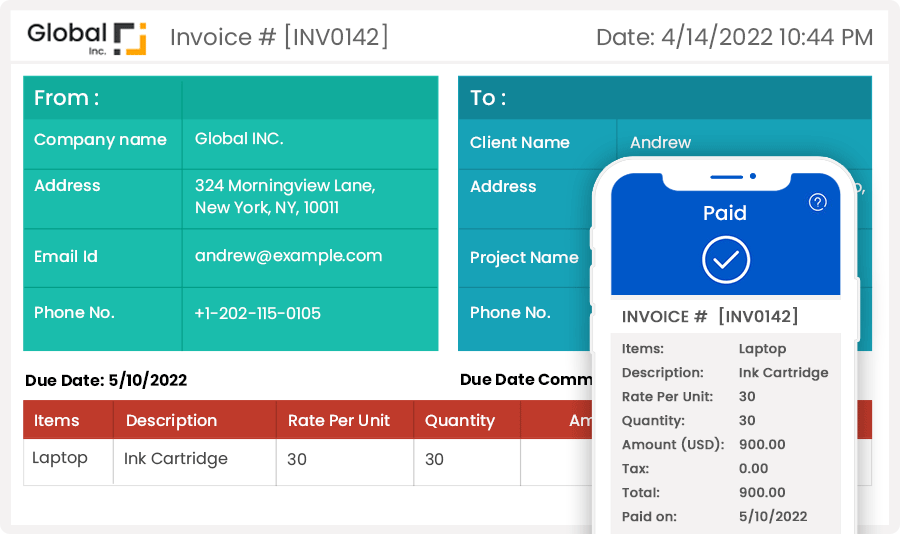Click the Due Date 5/10/2022 label
This screenshot has height=534, width=900.
[x=106, y=380]
